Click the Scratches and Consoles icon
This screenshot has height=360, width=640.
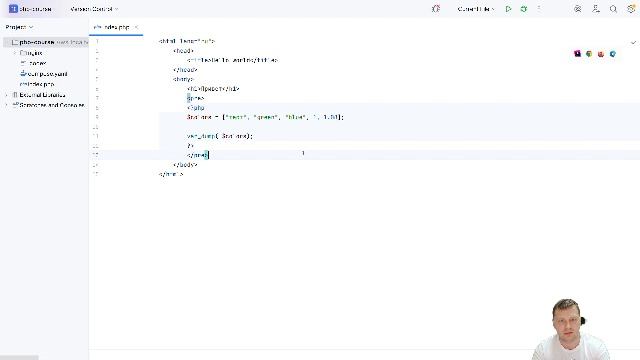(15, 105)
